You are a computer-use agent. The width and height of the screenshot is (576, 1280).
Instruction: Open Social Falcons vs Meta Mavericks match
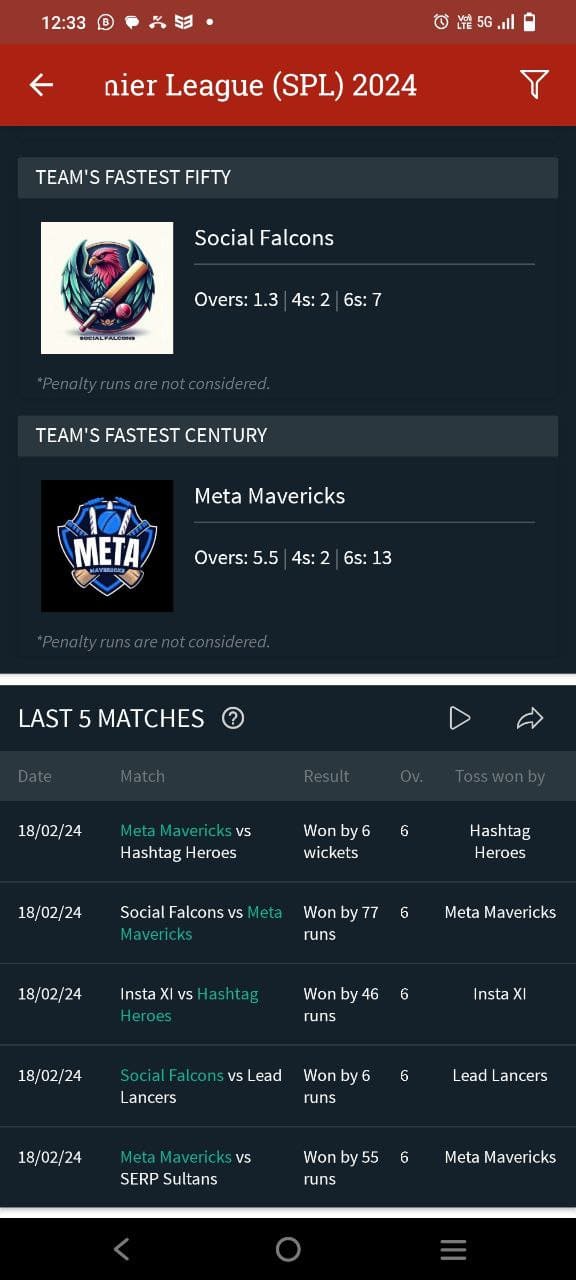click(x=288, y=923)
